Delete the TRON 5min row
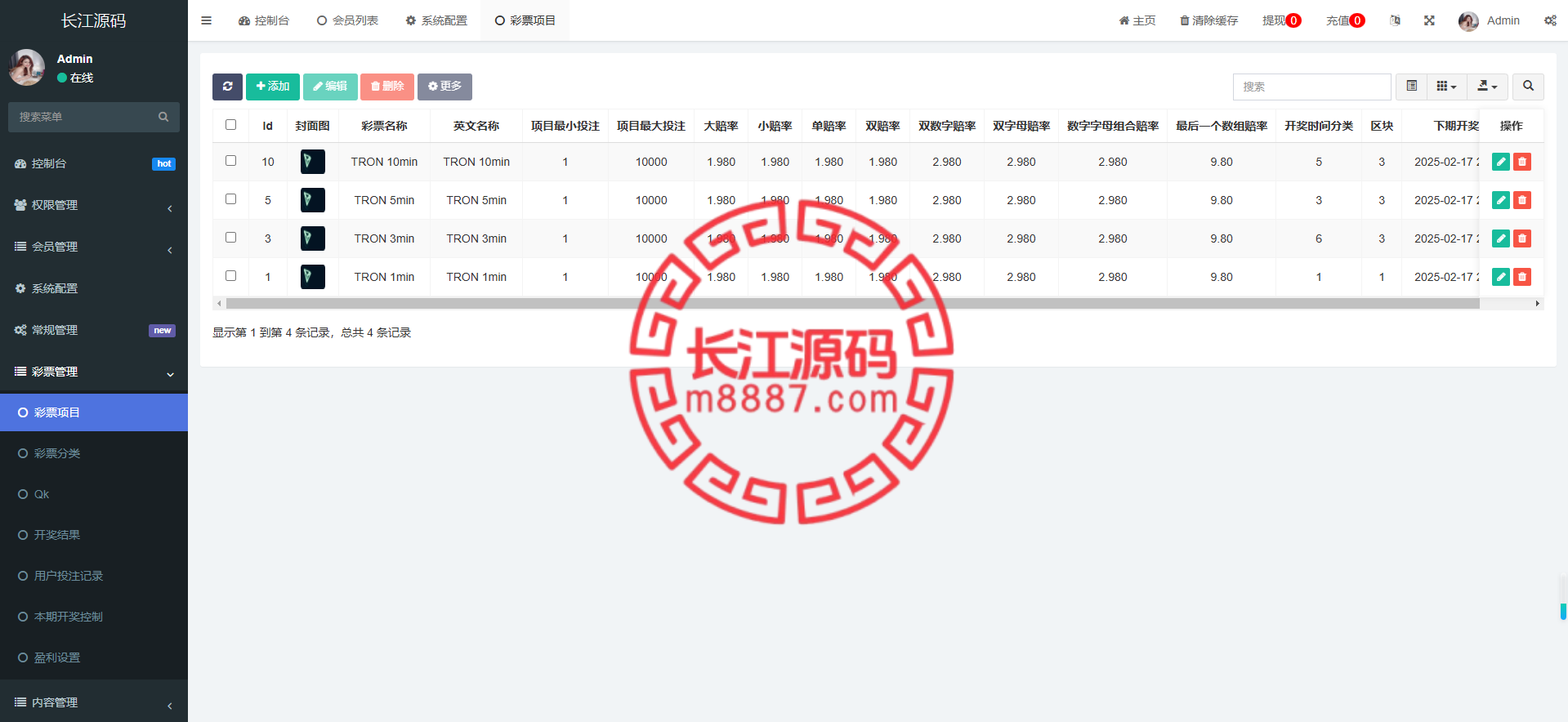The width and height of the screenshot is (1568, 722). point(1522,200)
